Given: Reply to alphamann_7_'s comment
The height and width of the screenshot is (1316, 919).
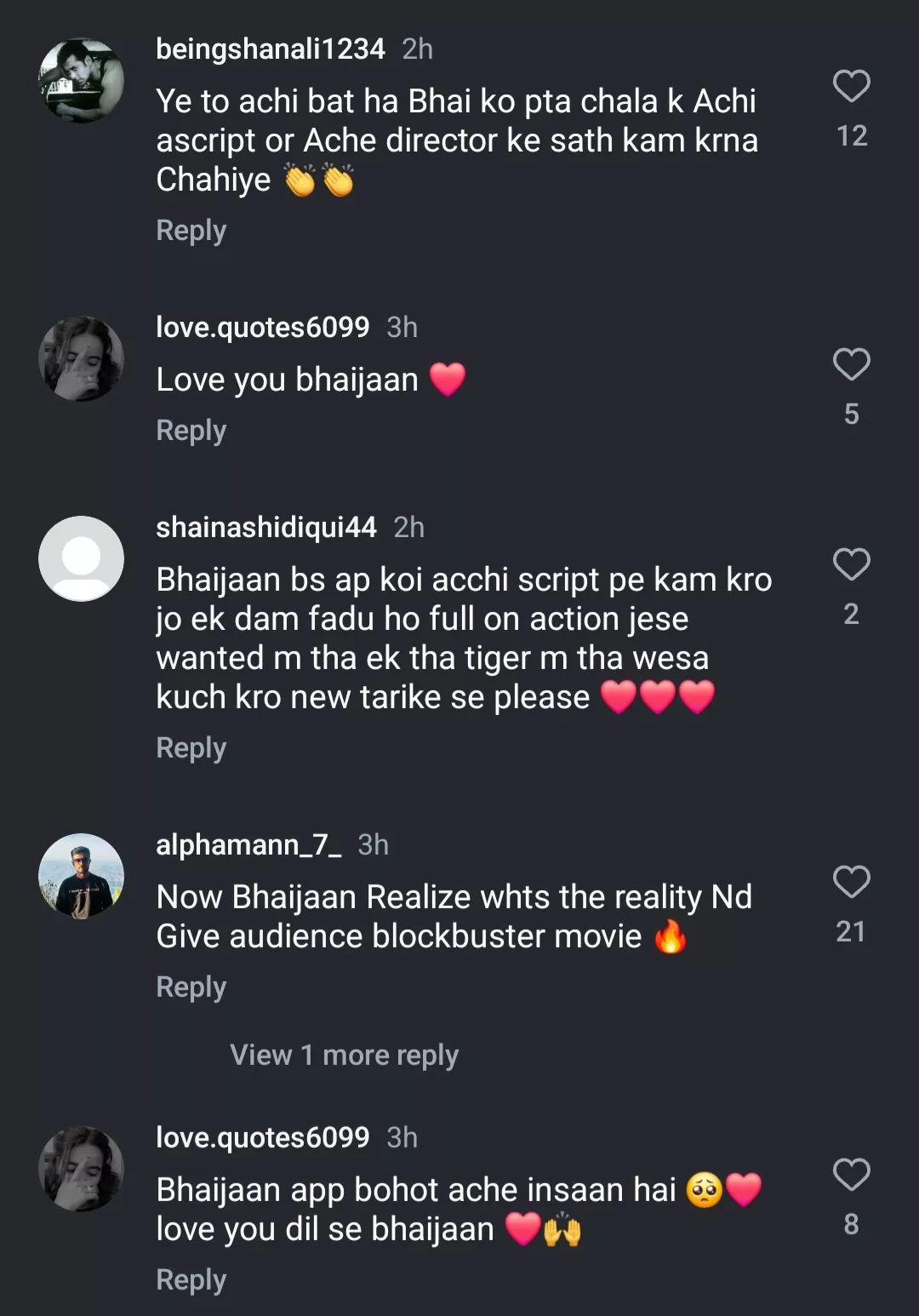Looking at the screenshot, I should [191, 987].
